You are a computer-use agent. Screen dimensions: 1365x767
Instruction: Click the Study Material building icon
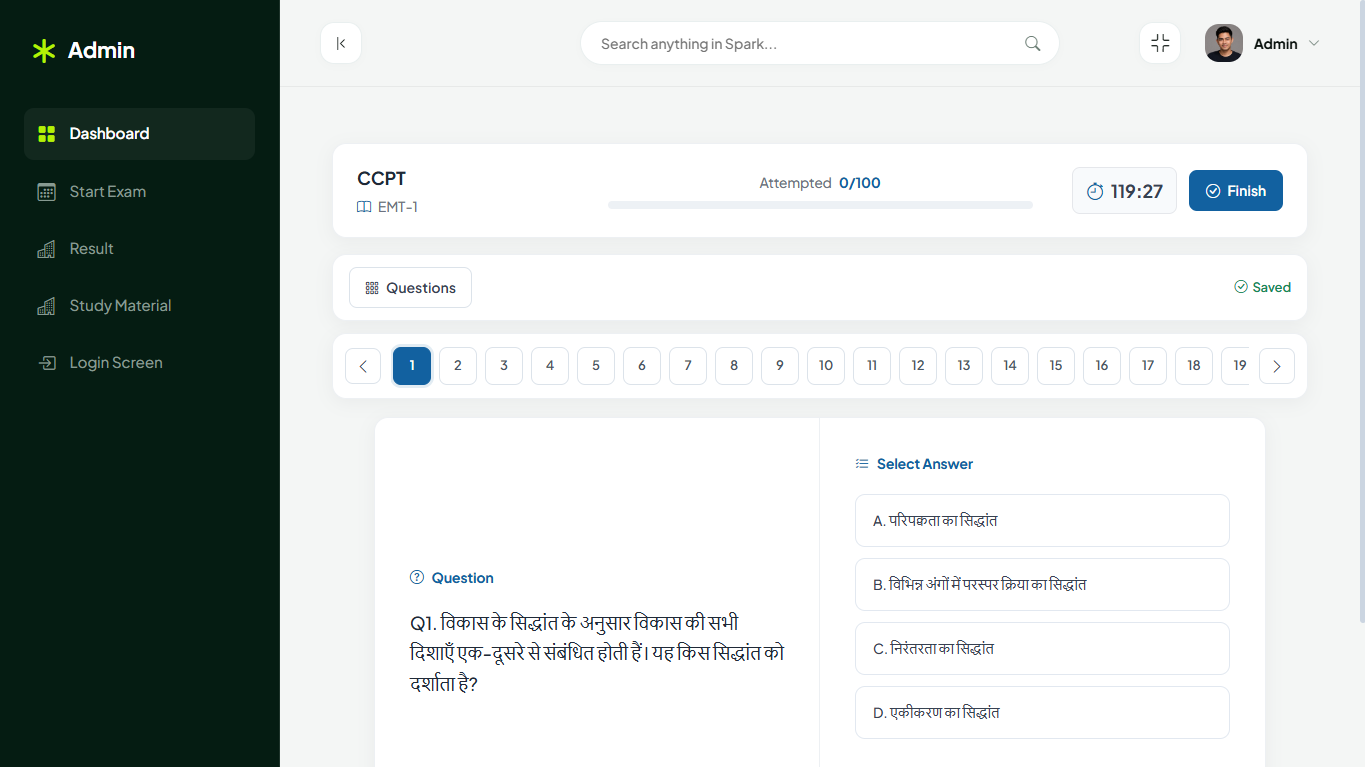46,306
